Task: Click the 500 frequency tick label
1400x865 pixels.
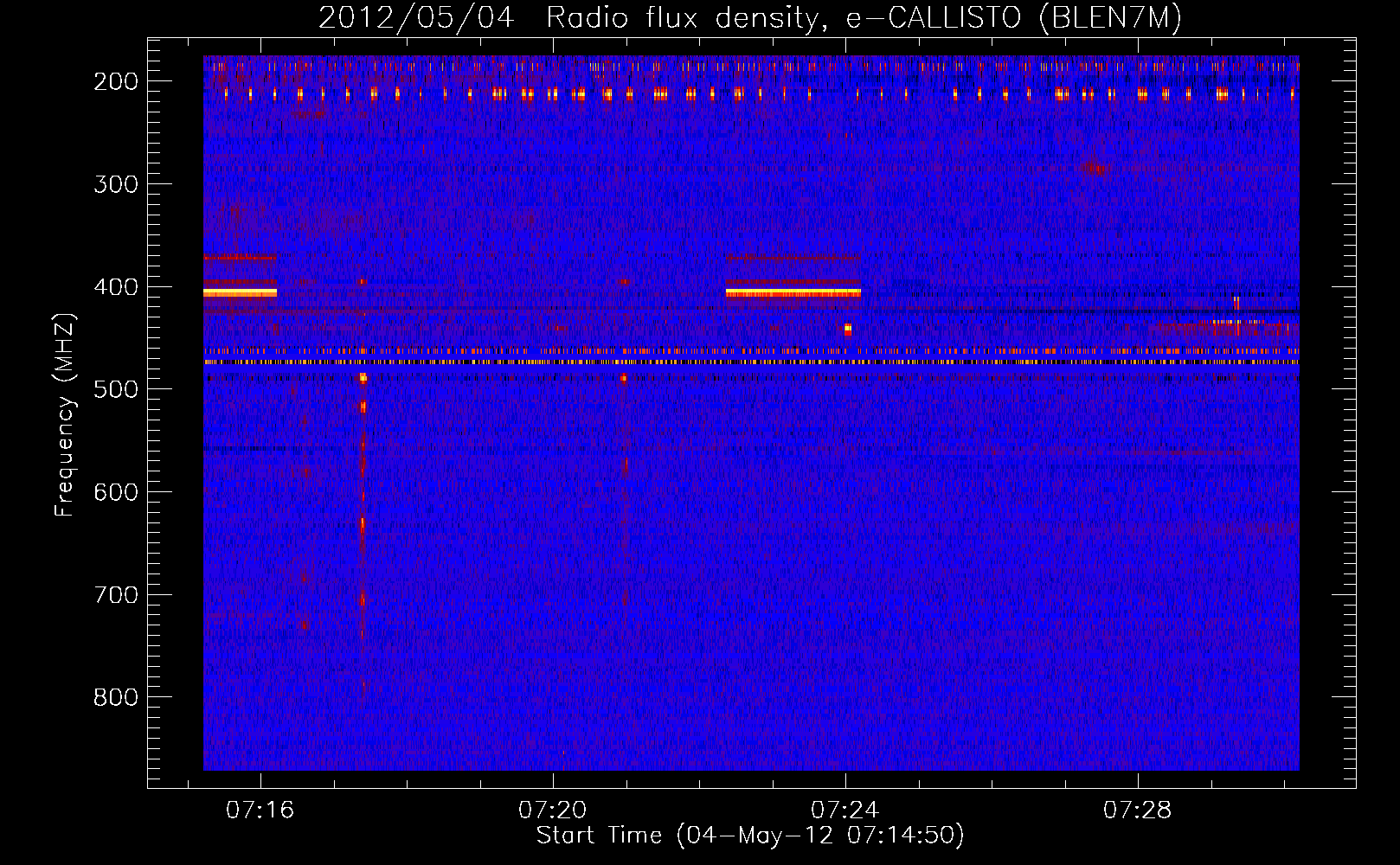Action: pyautogui.click(x=116, y=389)
